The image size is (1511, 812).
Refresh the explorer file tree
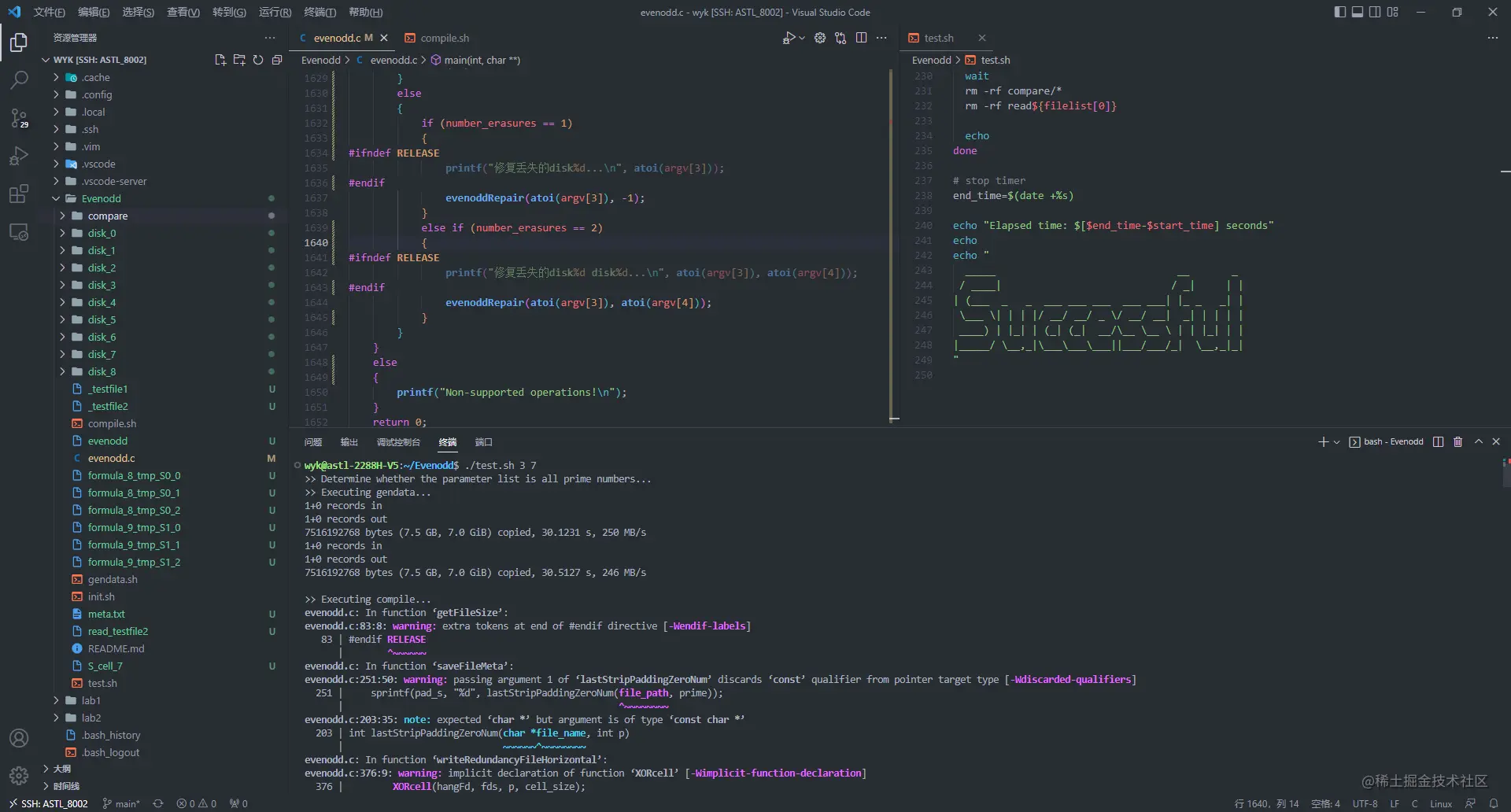pos(258,60)
